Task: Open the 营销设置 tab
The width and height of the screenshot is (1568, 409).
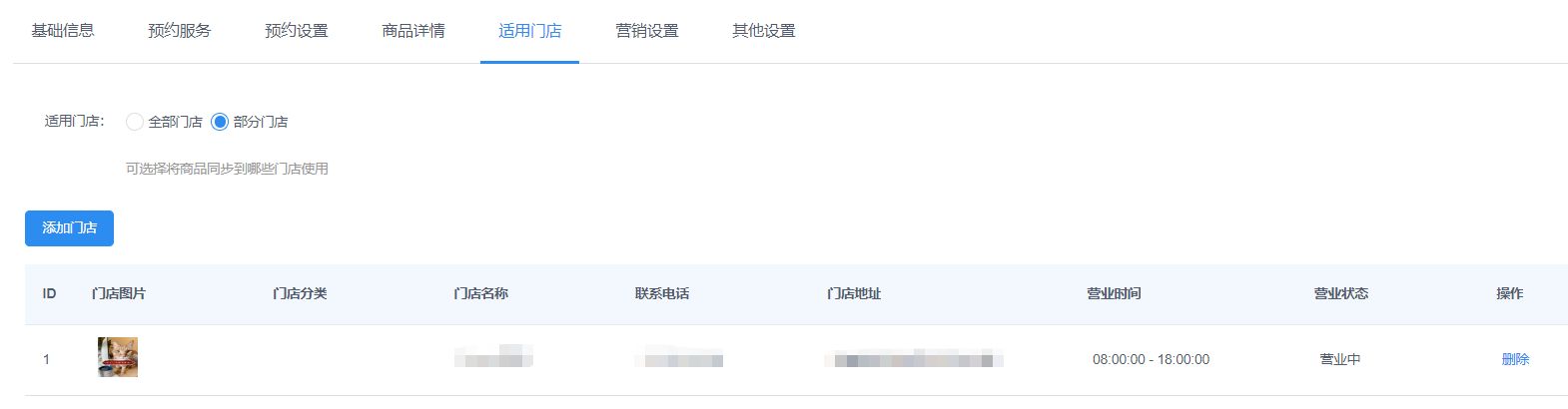Action: (x=647, y=31)
